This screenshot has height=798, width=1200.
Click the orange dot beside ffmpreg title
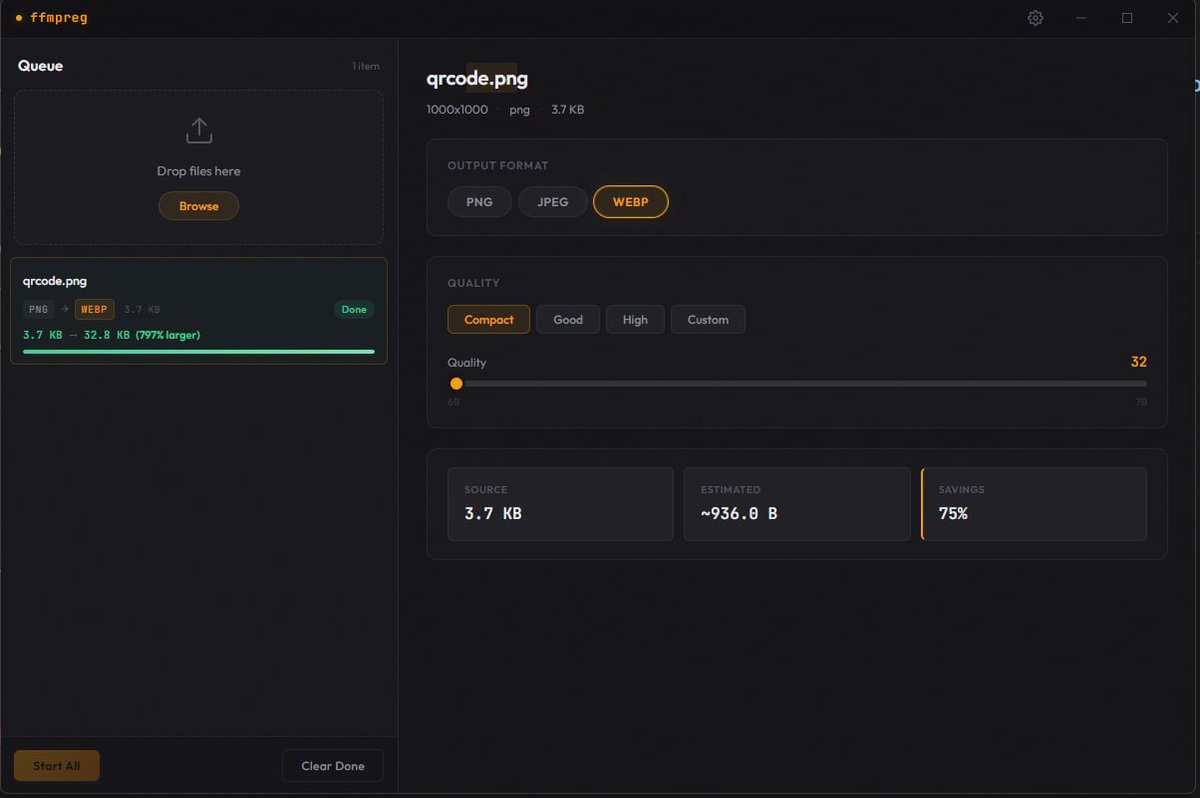click(19, 18)
